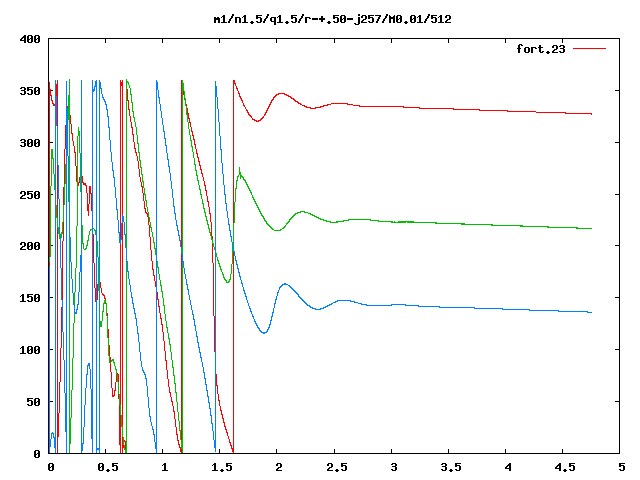Click the y-axis label 300

point(30,143)
